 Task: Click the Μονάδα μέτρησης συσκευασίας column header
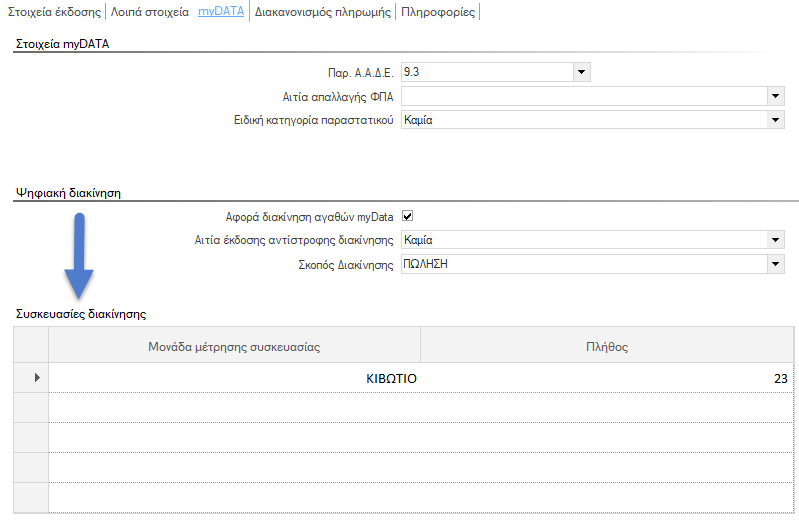[x=234, y=347]
